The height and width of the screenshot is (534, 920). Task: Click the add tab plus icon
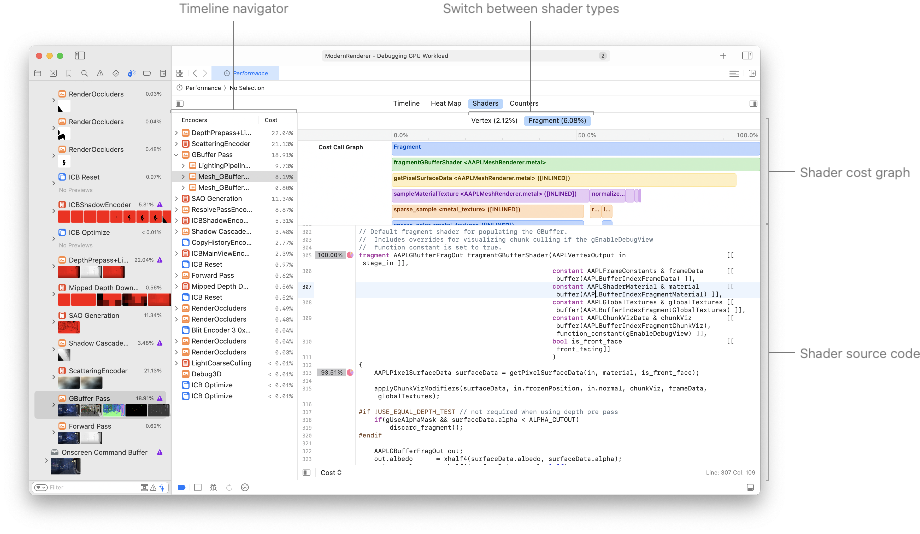pyautogui.click(x=722, y=56)
